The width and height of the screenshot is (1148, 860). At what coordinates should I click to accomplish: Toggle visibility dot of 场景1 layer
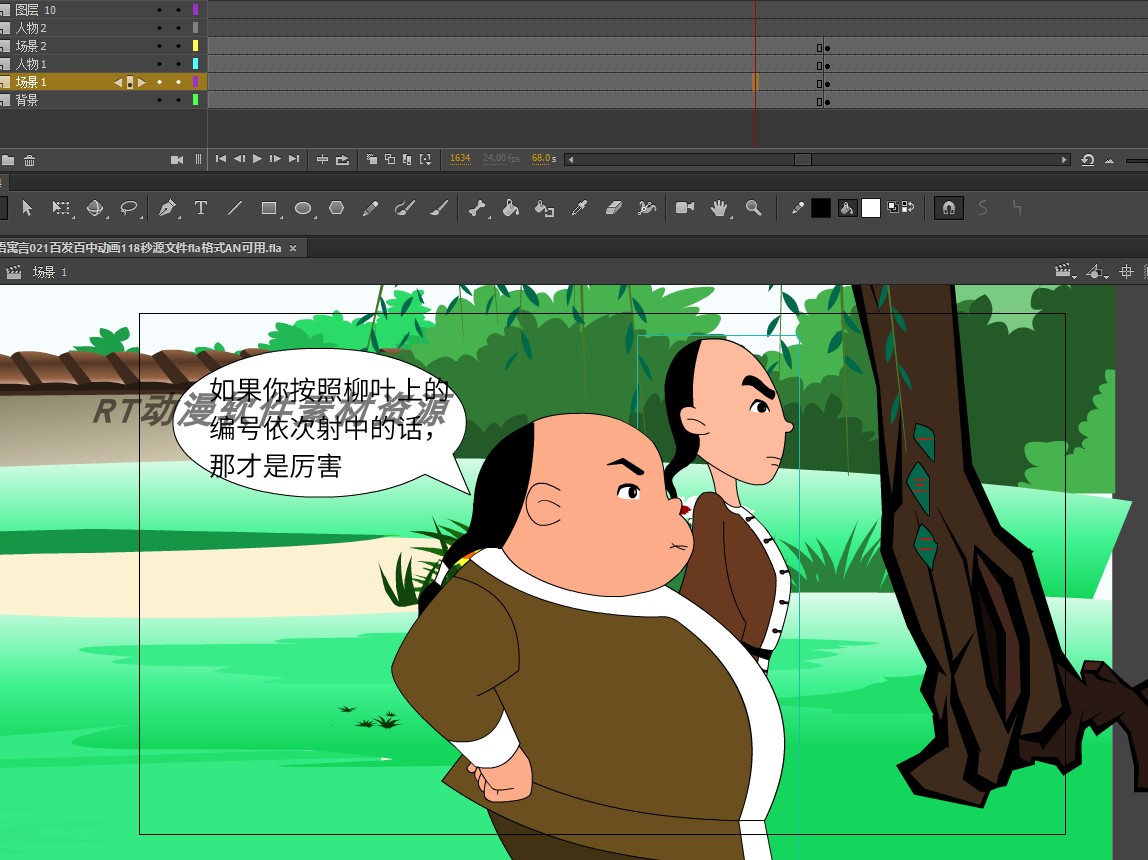[x=160, y=82]
